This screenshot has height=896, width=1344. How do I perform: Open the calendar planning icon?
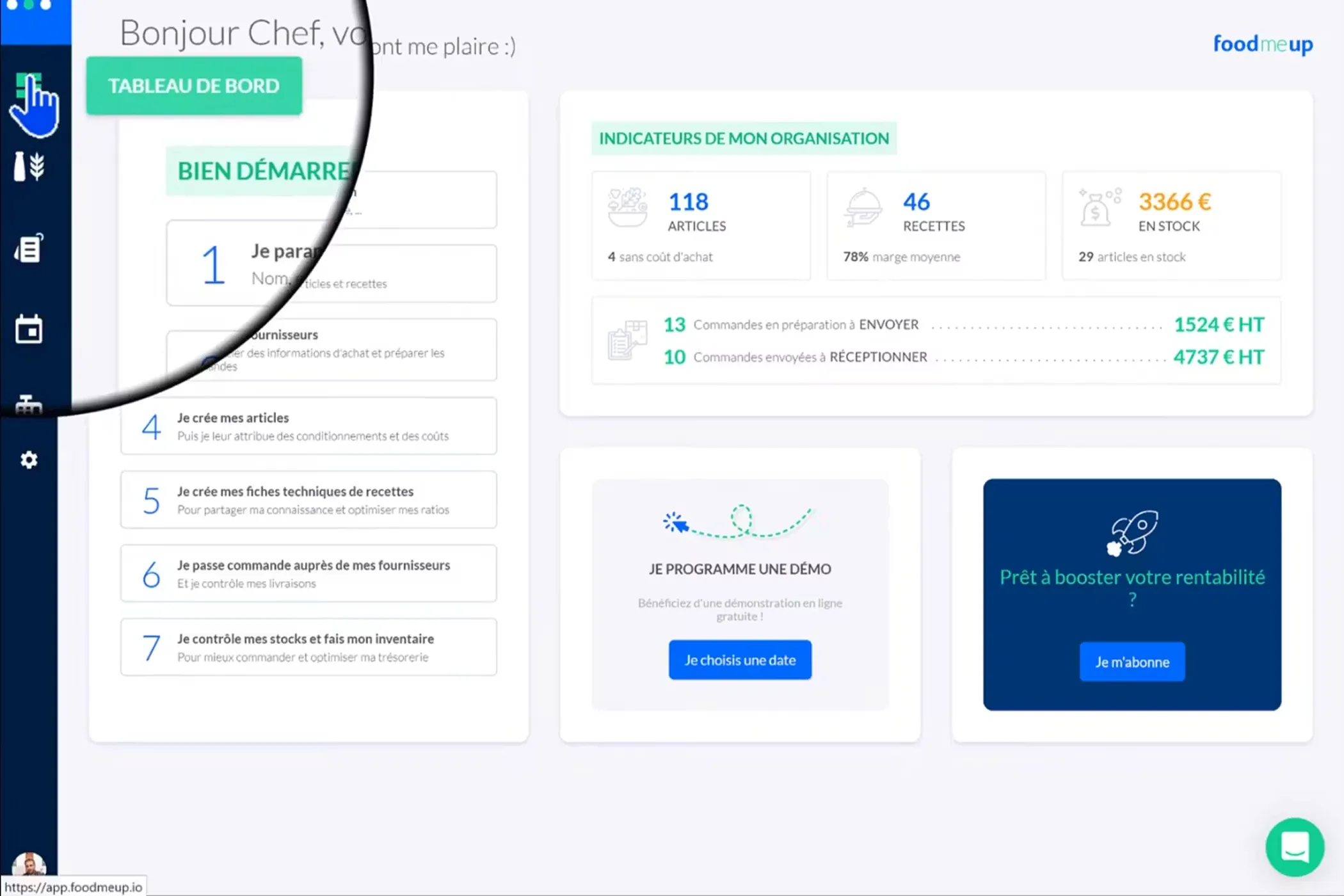(x=29, y=330)
